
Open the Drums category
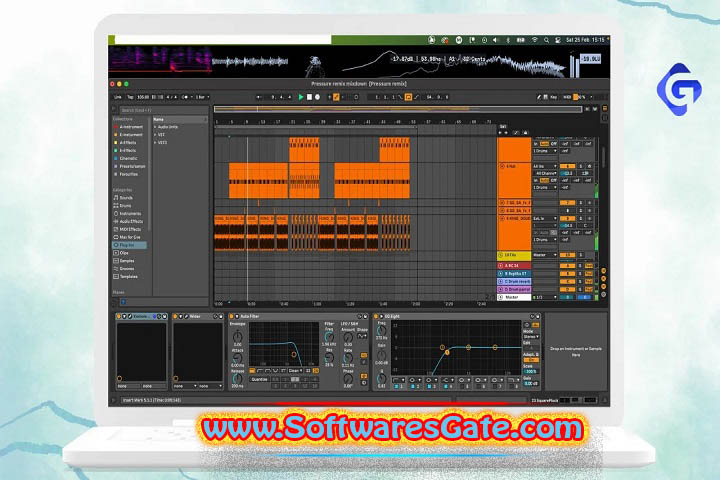(x=124, y=205)
